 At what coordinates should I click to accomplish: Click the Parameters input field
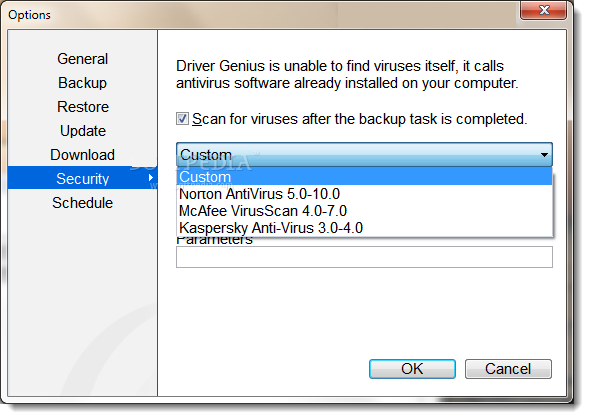[x=364, y=257]
